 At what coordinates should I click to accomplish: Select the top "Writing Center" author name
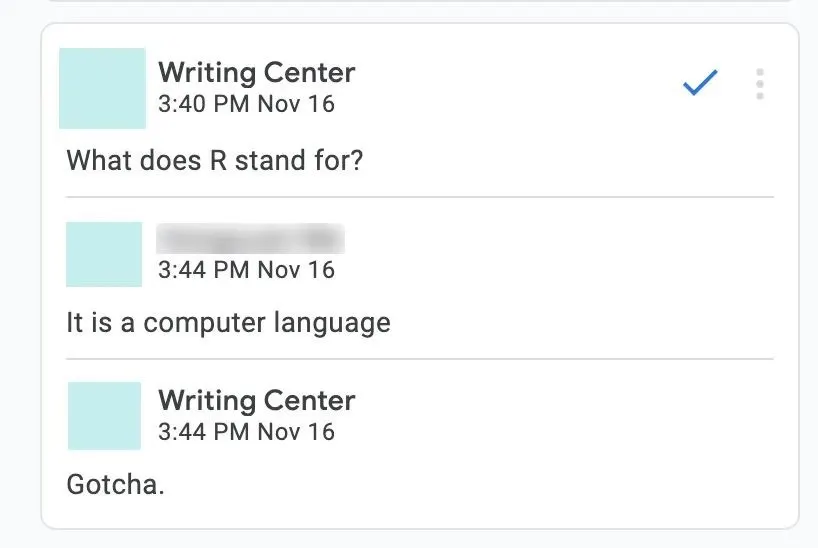(256, 73)
